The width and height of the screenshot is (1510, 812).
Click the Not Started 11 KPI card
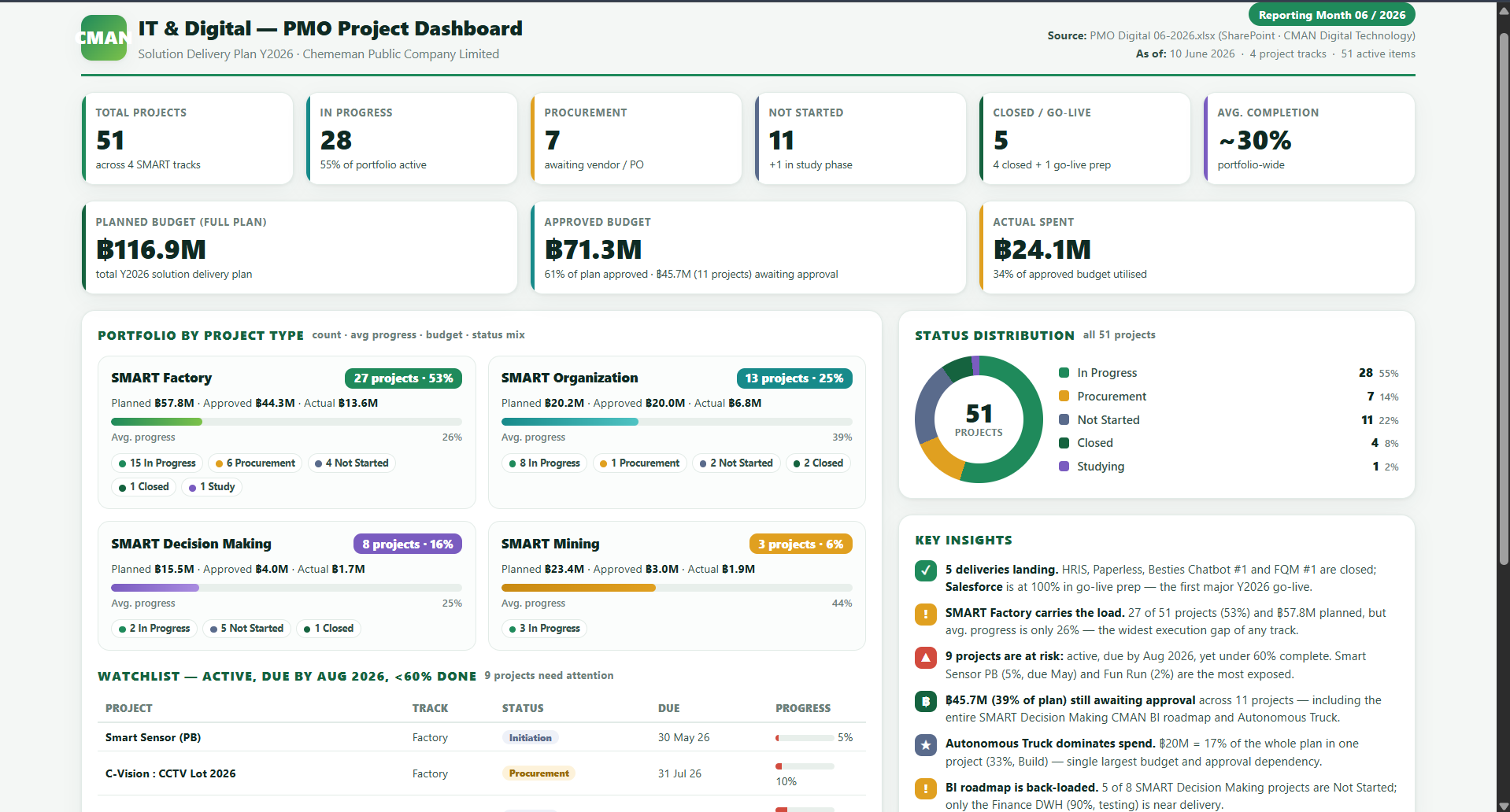(860, 138)
